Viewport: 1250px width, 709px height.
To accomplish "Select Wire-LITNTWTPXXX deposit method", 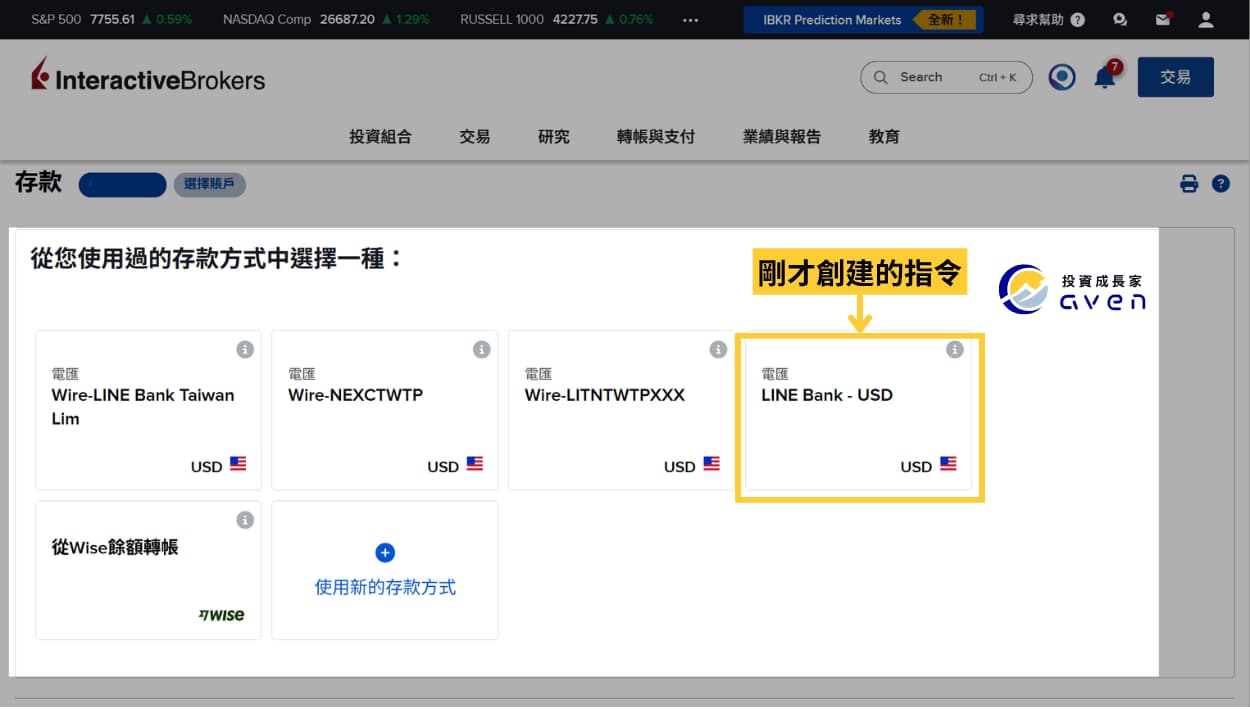I will pyautogui.click(x=621, y=410).
